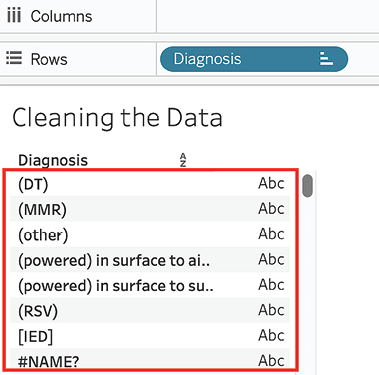Select the (RSV) row

[x=150, y=310]
